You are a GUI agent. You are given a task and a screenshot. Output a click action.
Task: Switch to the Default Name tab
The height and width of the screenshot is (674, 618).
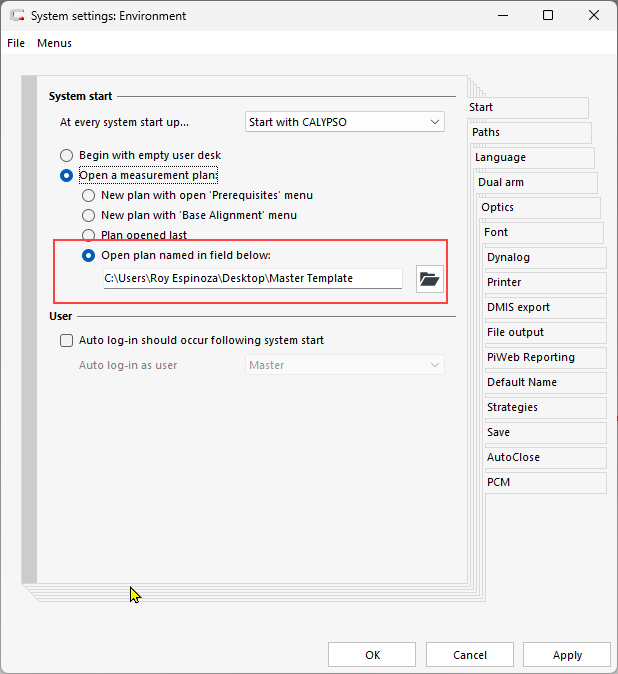pos(546,382)
